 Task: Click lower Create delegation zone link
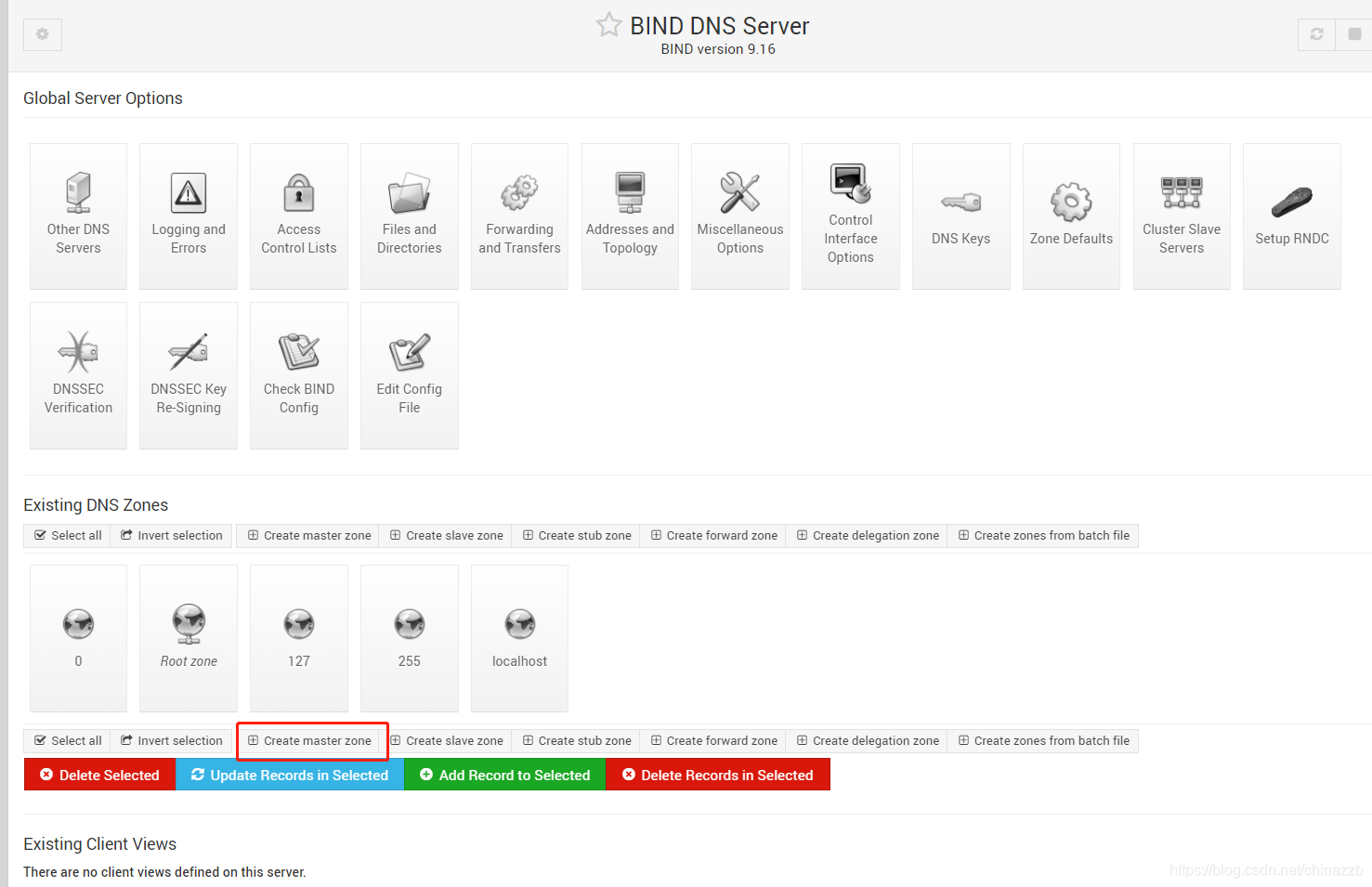pos(867,741)
